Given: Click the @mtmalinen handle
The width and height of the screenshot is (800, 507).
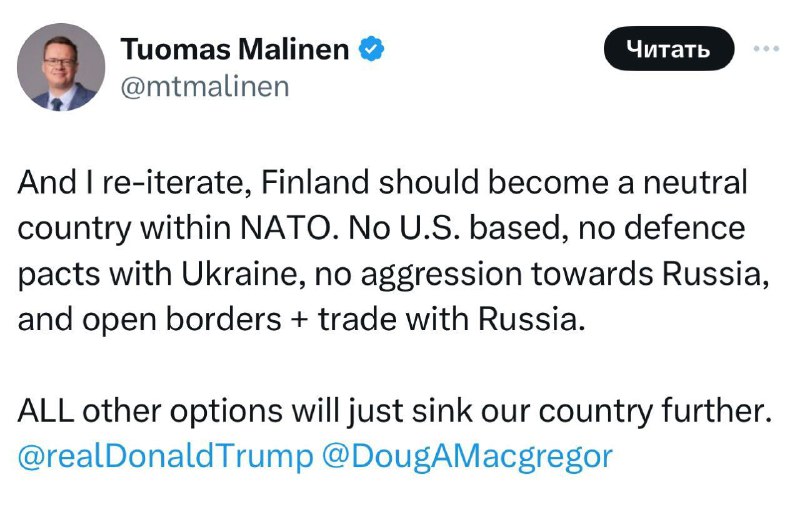Looking at the screenshot, I should tap(205, 86).
